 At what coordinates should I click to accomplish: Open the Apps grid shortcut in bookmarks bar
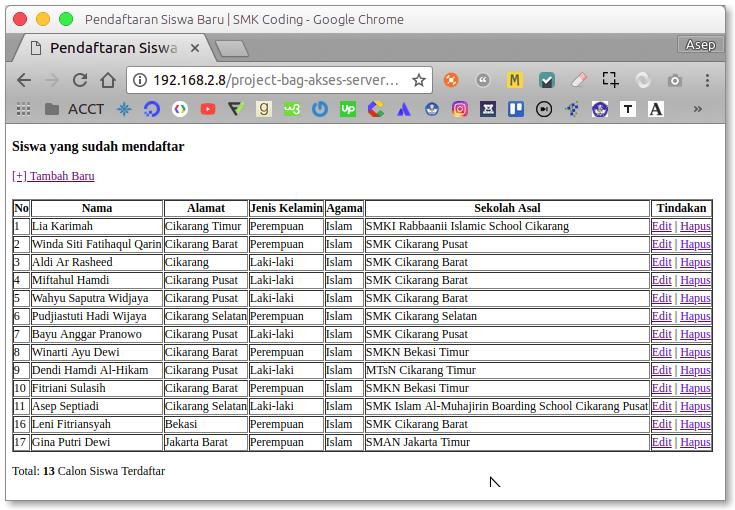tap(23, 109)
